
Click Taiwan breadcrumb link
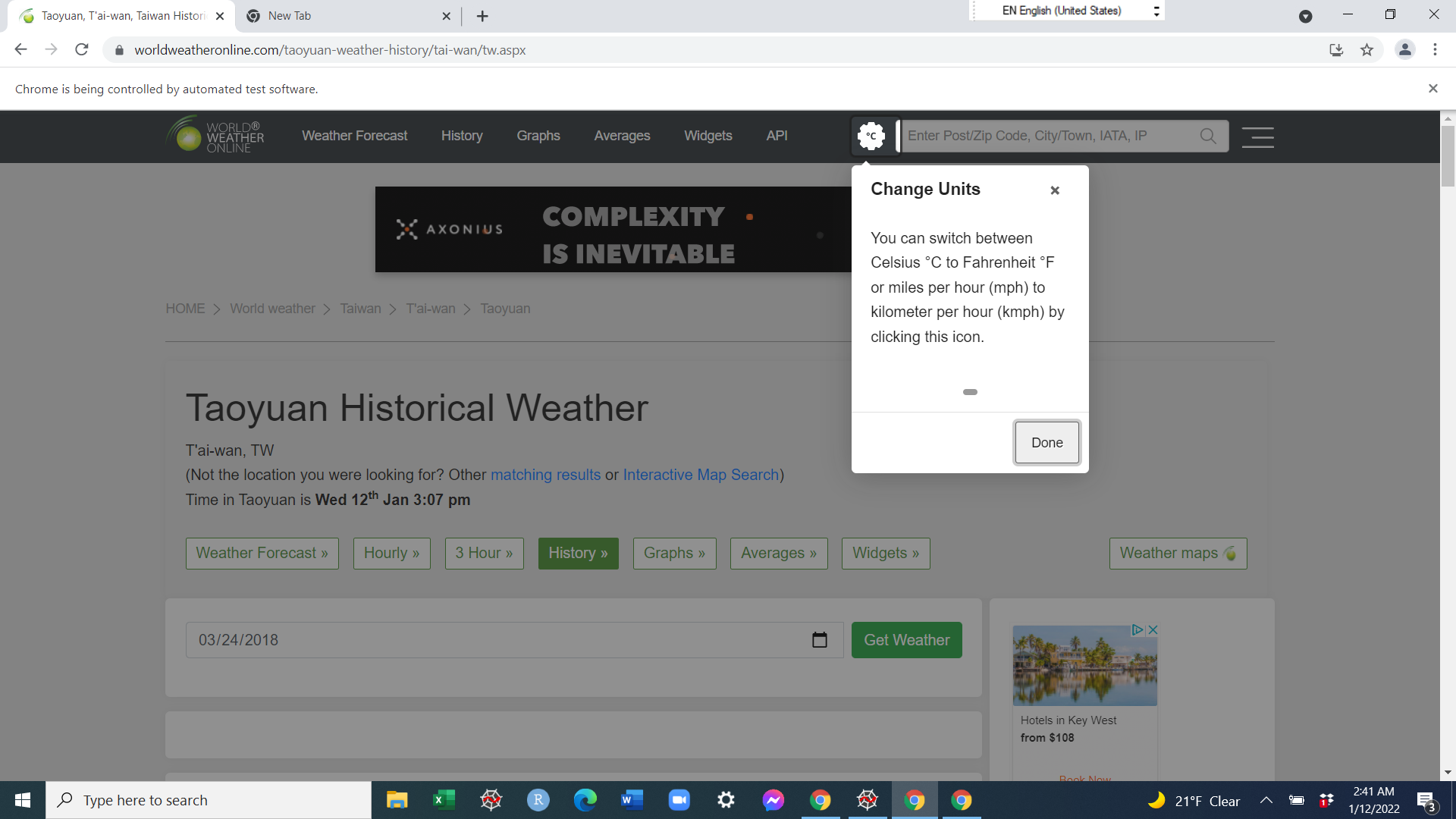point(360,309)
